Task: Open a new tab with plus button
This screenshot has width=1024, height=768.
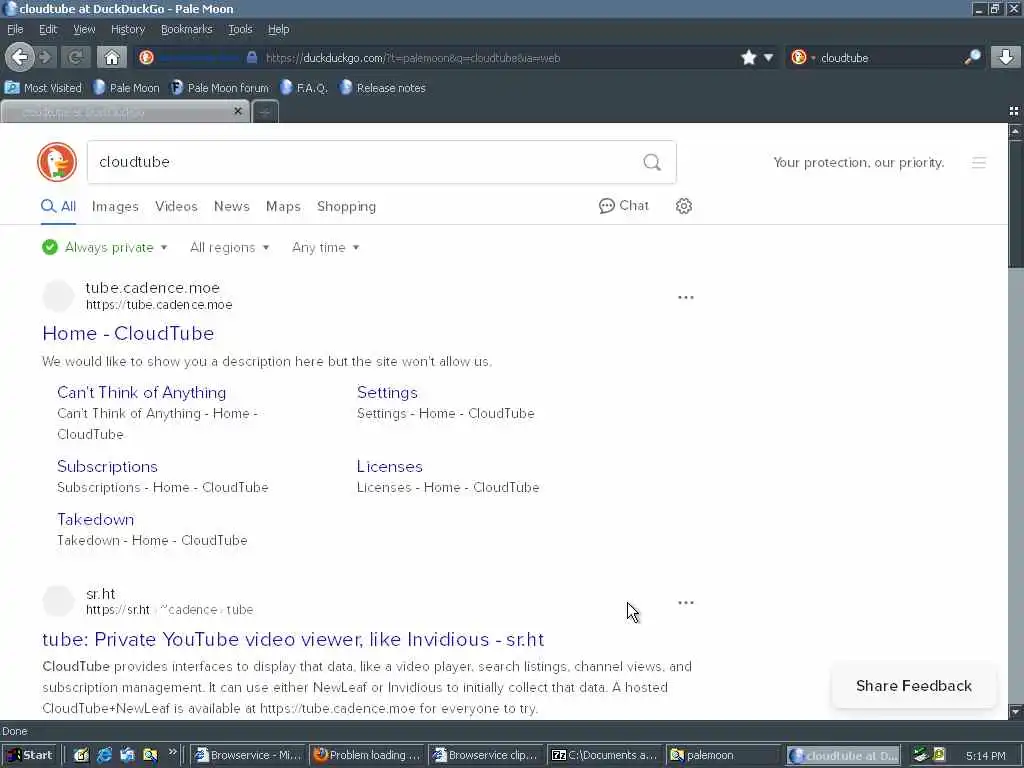Action: click(x=265, y=112)
